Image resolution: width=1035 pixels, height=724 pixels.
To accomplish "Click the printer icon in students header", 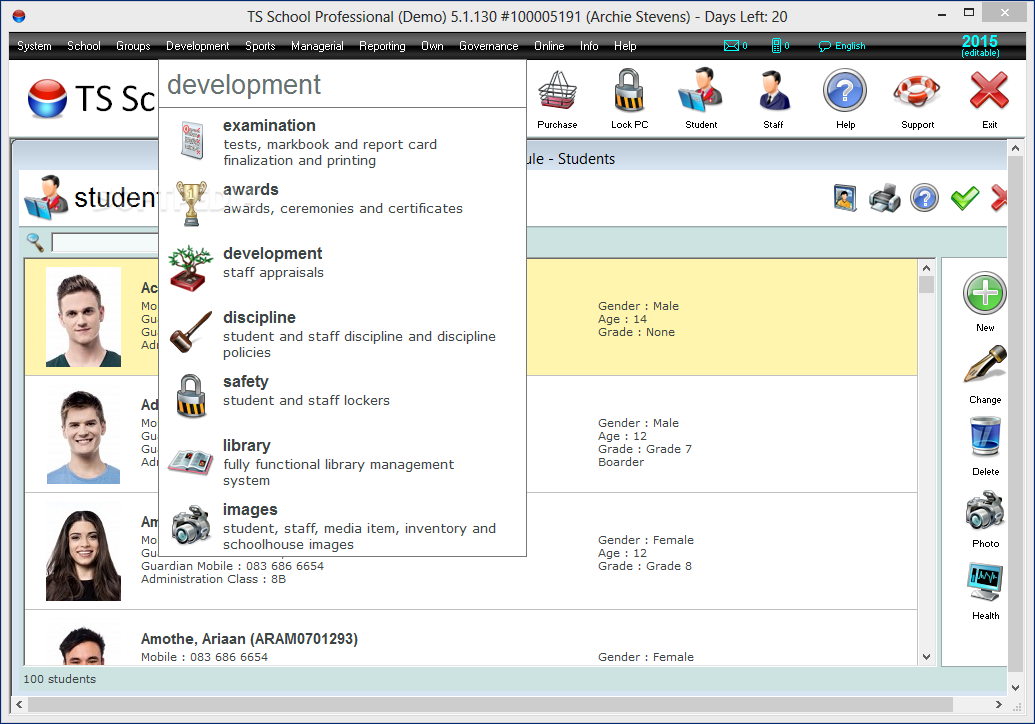I will [885, 198].
